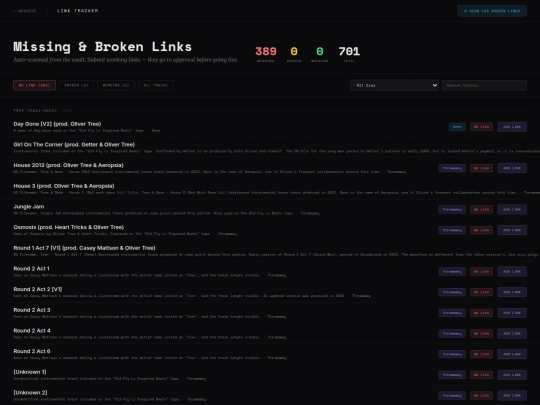Add link for Round 2 Act 4
The height and width of the screenshot is (405, 540).
pos(512,333)
